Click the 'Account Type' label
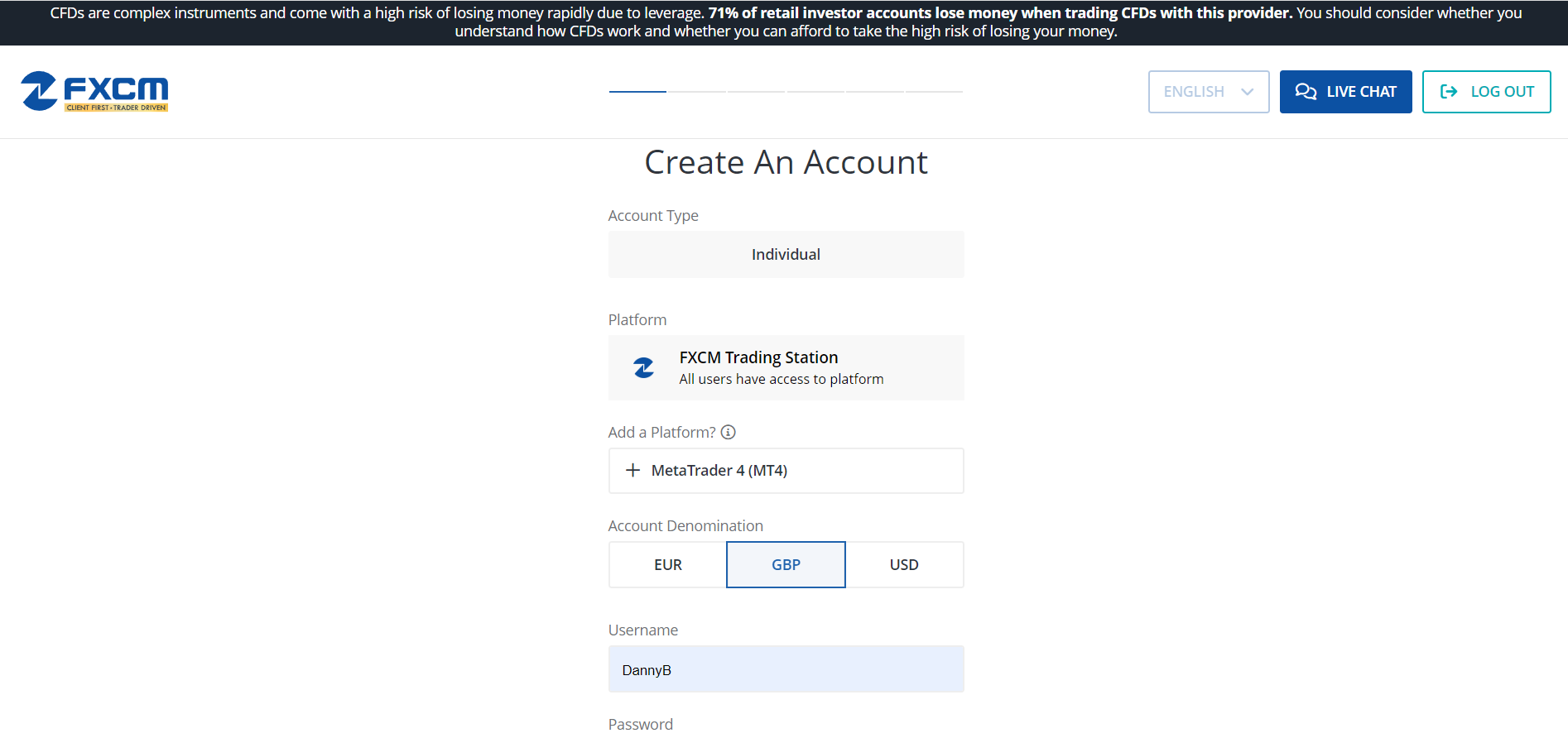1568x738 pixels. (x=653, y=216)
